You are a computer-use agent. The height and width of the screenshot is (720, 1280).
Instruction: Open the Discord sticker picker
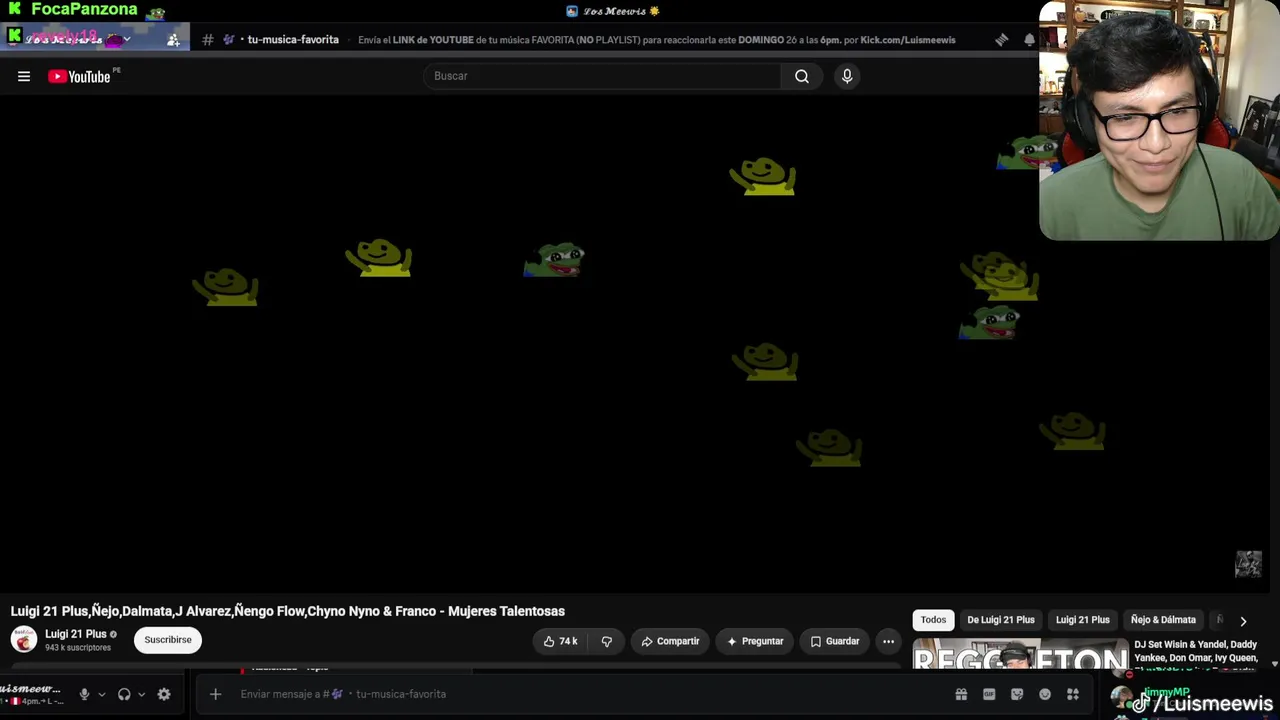1017,694
